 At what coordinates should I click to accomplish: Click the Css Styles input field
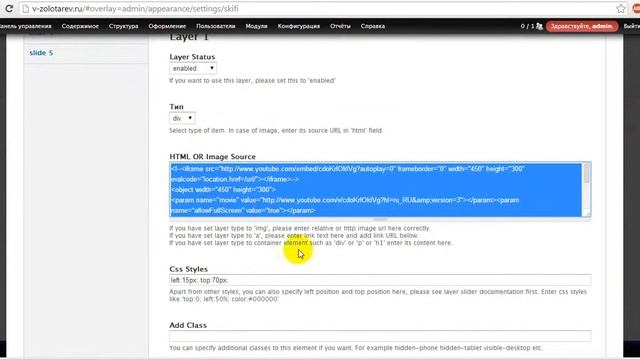click(x=380, y=280)
